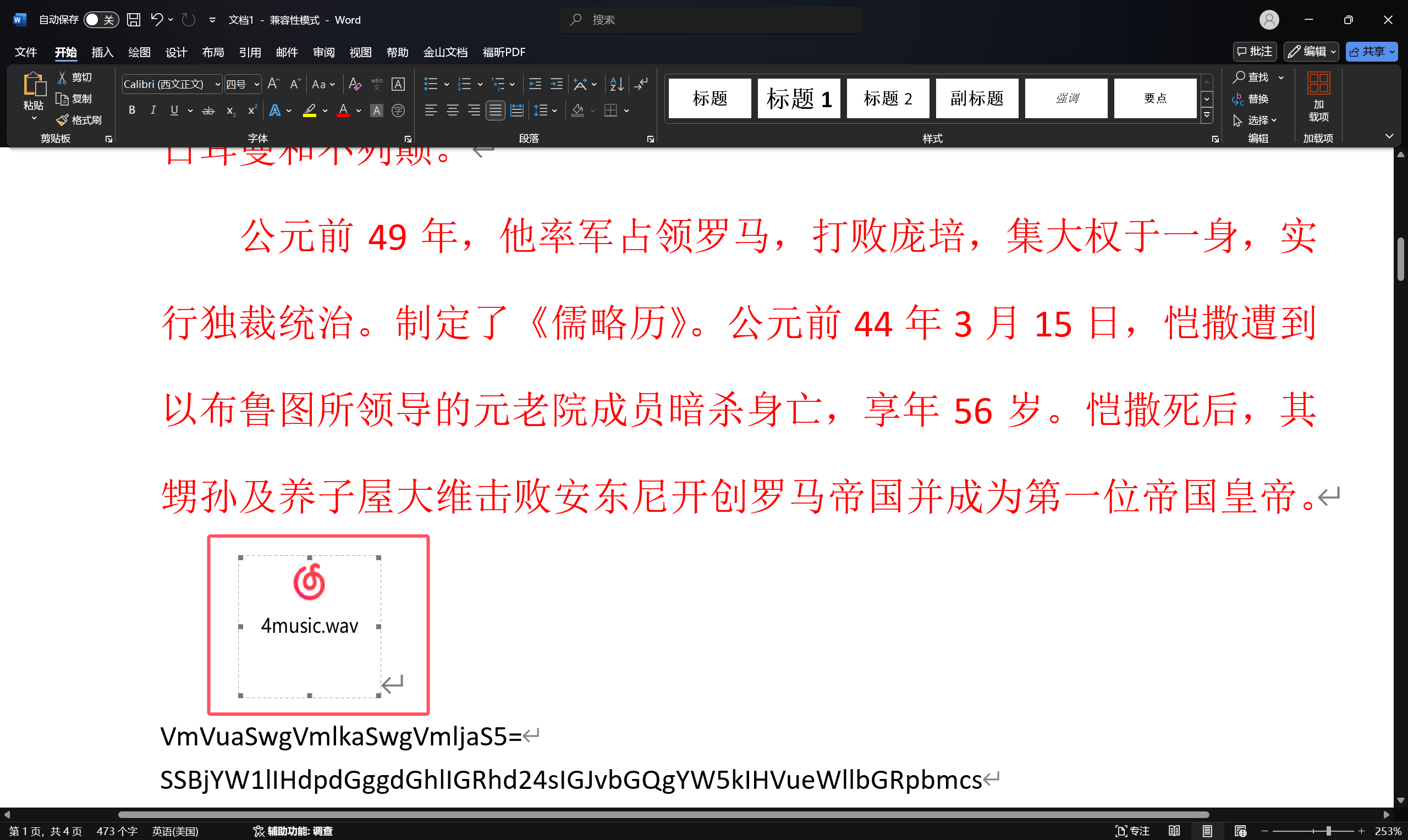Click the 搜索 search box
The width and height of the screenshot is (1408, 840).
click(711, 20)
